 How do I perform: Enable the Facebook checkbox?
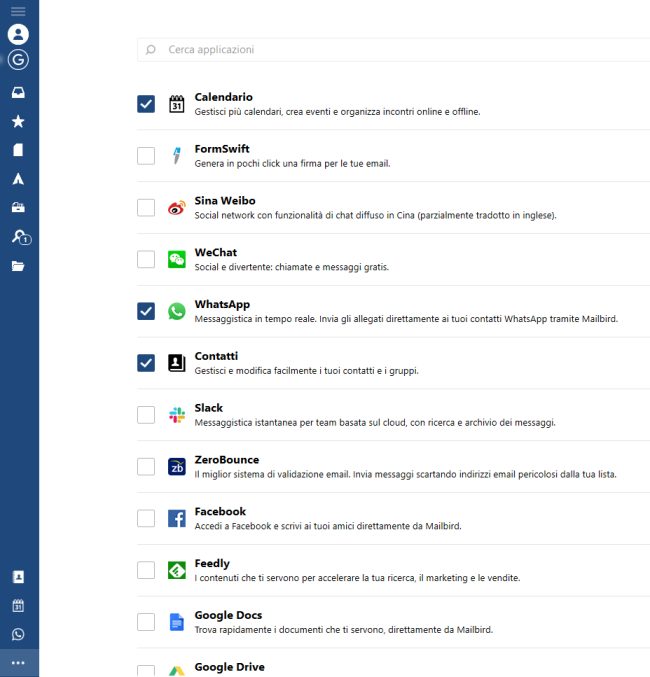tap(146, 519)
